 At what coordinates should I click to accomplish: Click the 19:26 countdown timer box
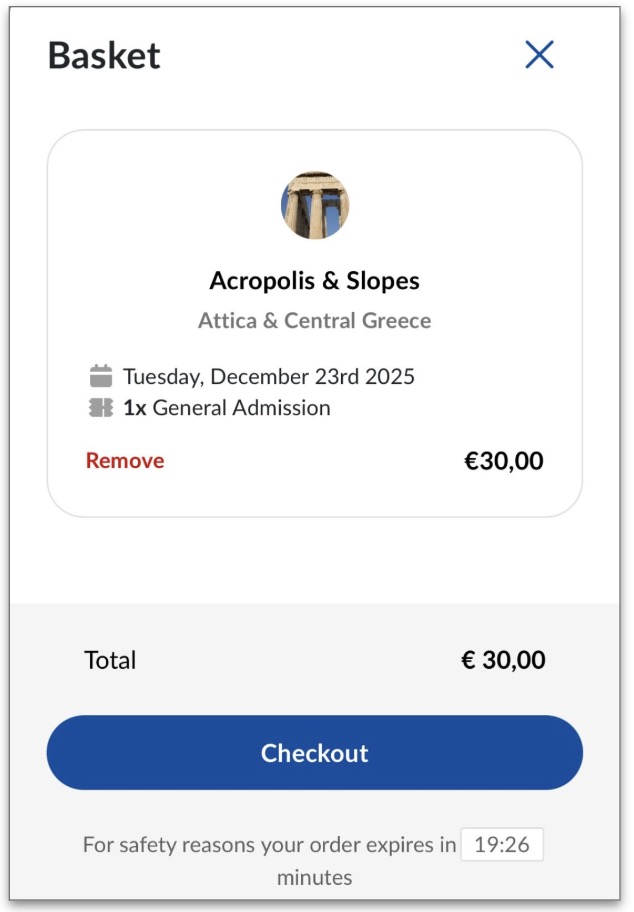(502, 845)
